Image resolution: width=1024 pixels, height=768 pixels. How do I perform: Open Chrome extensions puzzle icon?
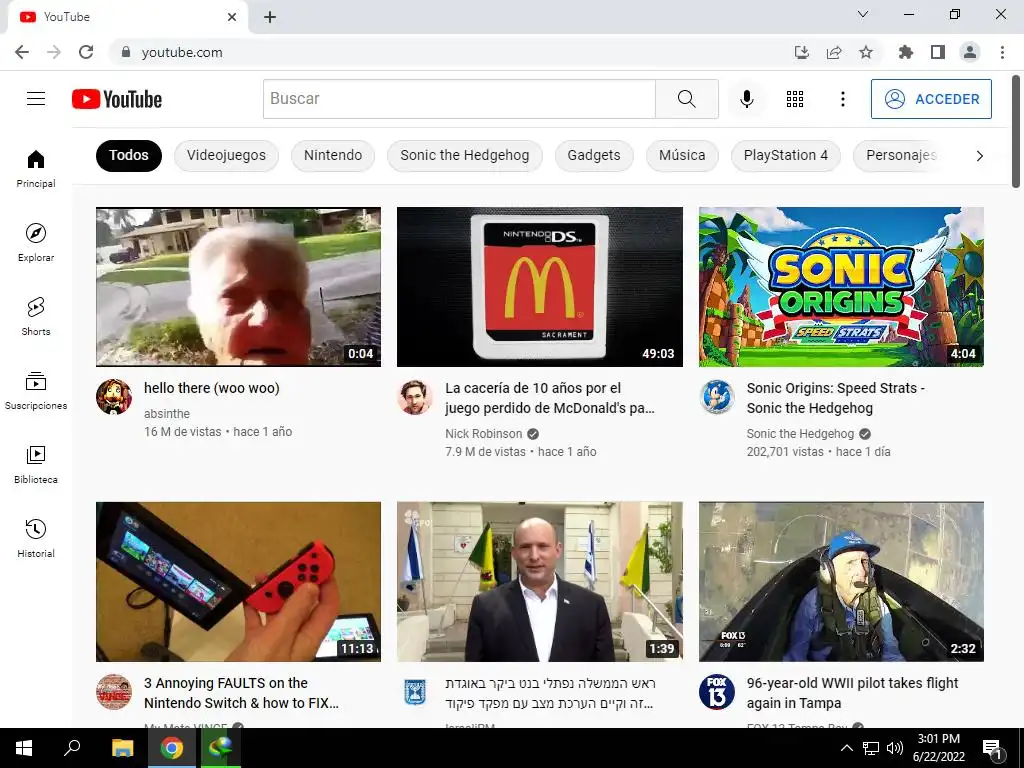point(906,52)
